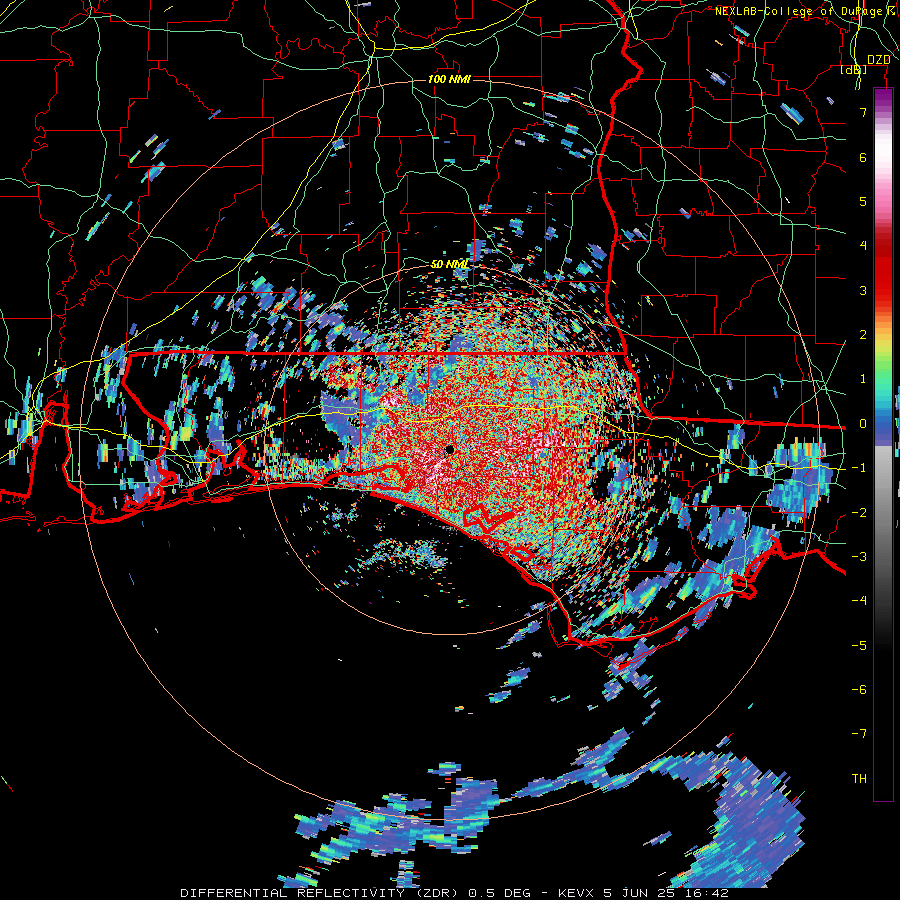Image resolution: width=900 pixels, height=900 pixels.
Task: Click the "4" tick on the color scale
Action: [x=863, y=246]
